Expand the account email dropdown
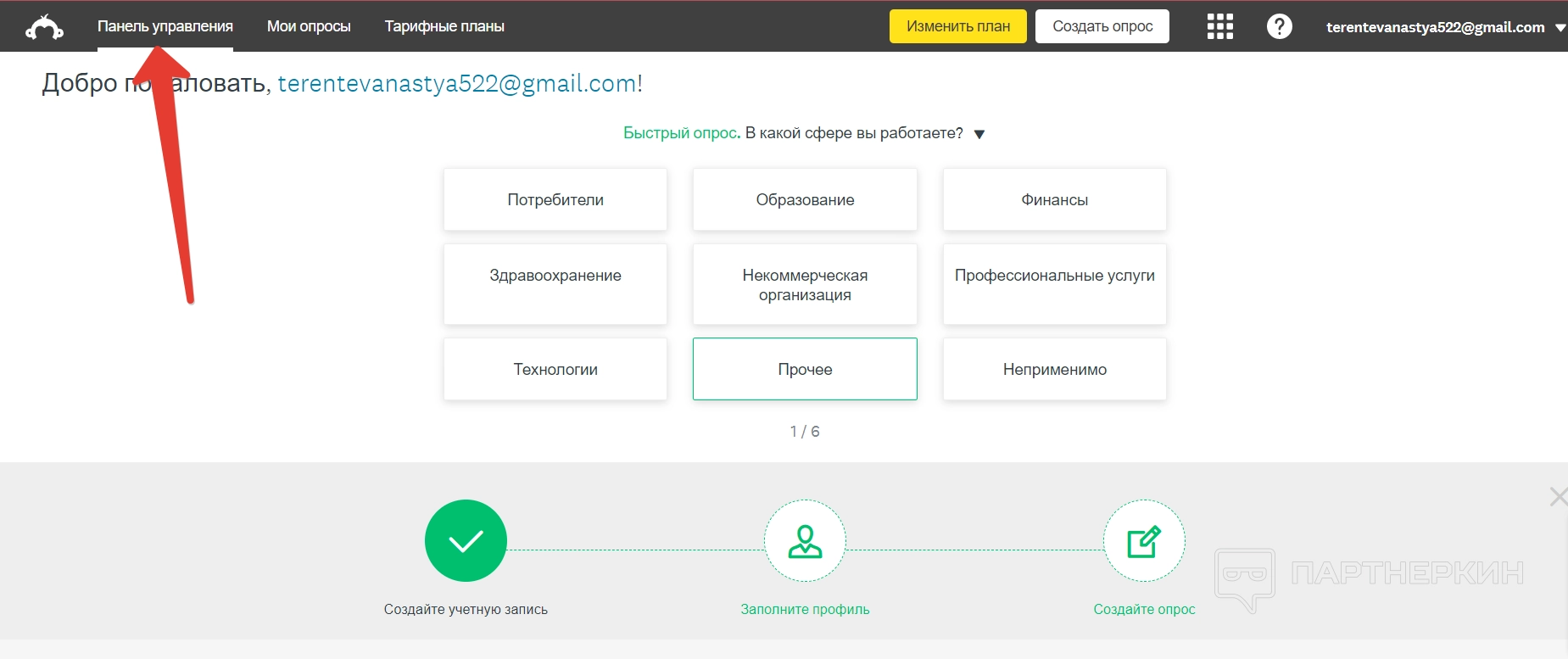The height and width of the screenshot is (659, 1568). click(x=1445, y=27)
